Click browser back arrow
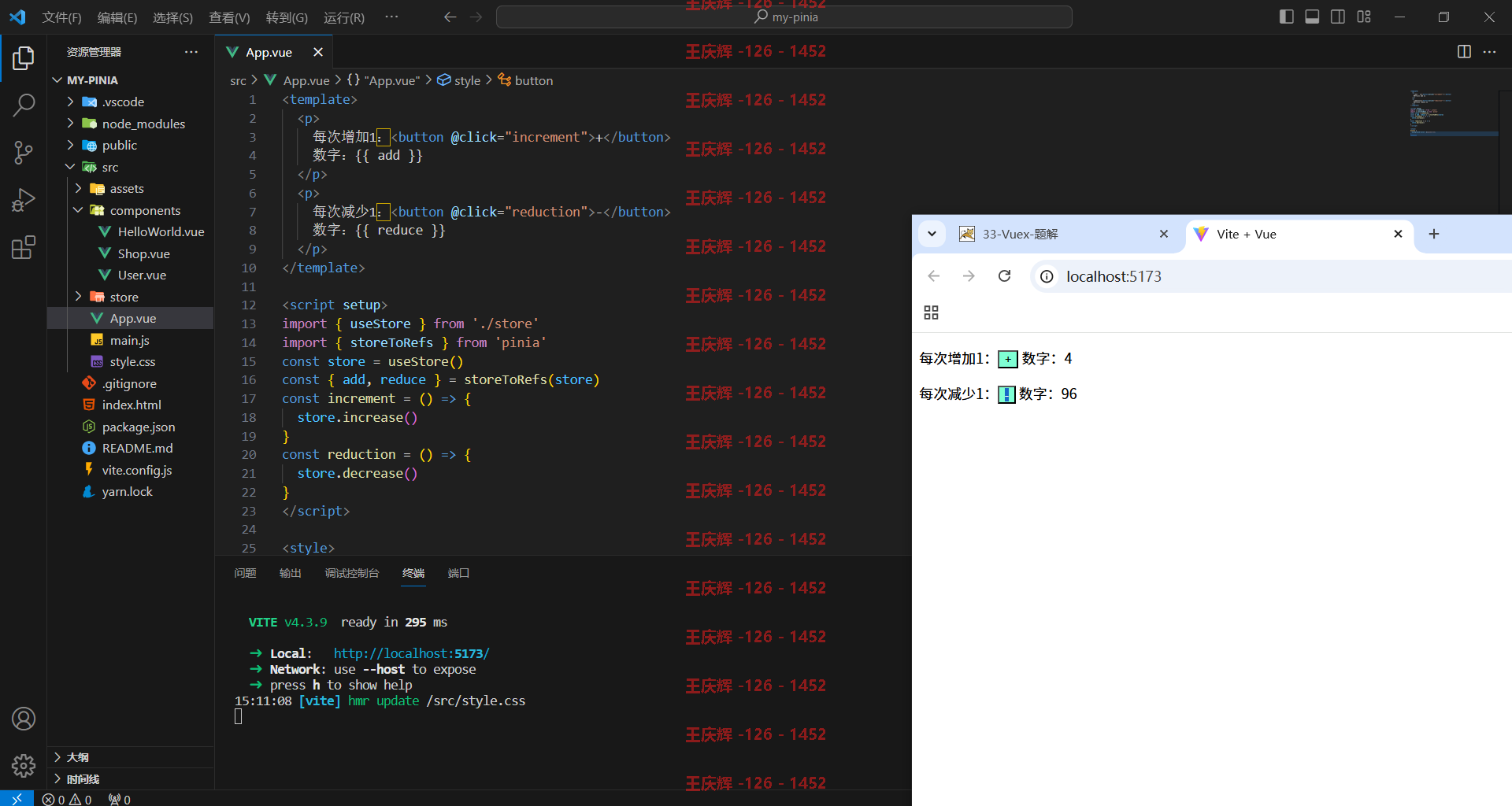The height and width of the screenshot is (806, 1512). (934, 276)
